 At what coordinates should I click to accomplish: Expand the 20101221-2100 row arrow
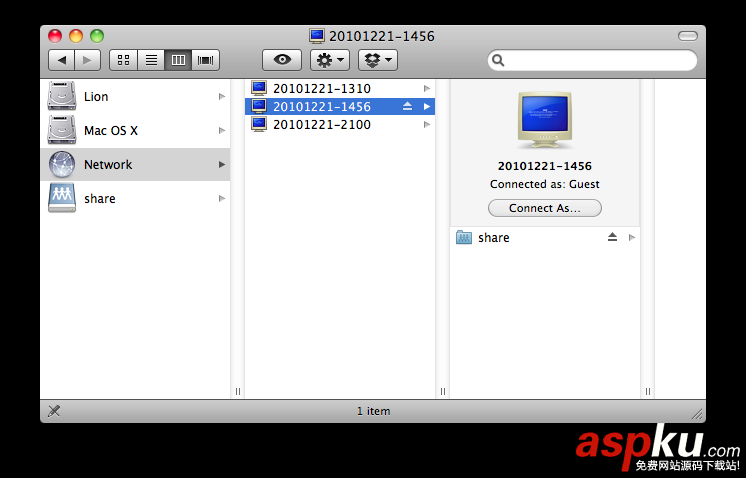coord(427,125)
